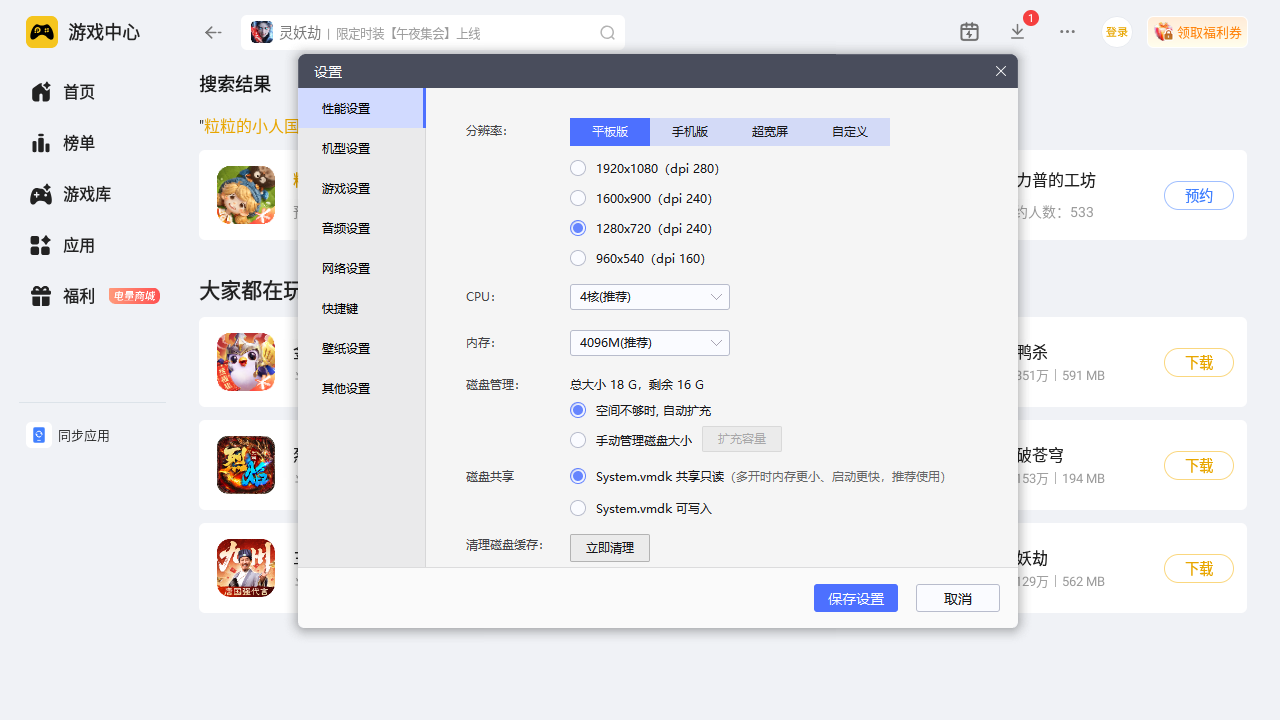The height and width of the screenshot is (720, 1280).
Task: Open the 内存 4096M dropdown
Action: [x=649, y=343]
